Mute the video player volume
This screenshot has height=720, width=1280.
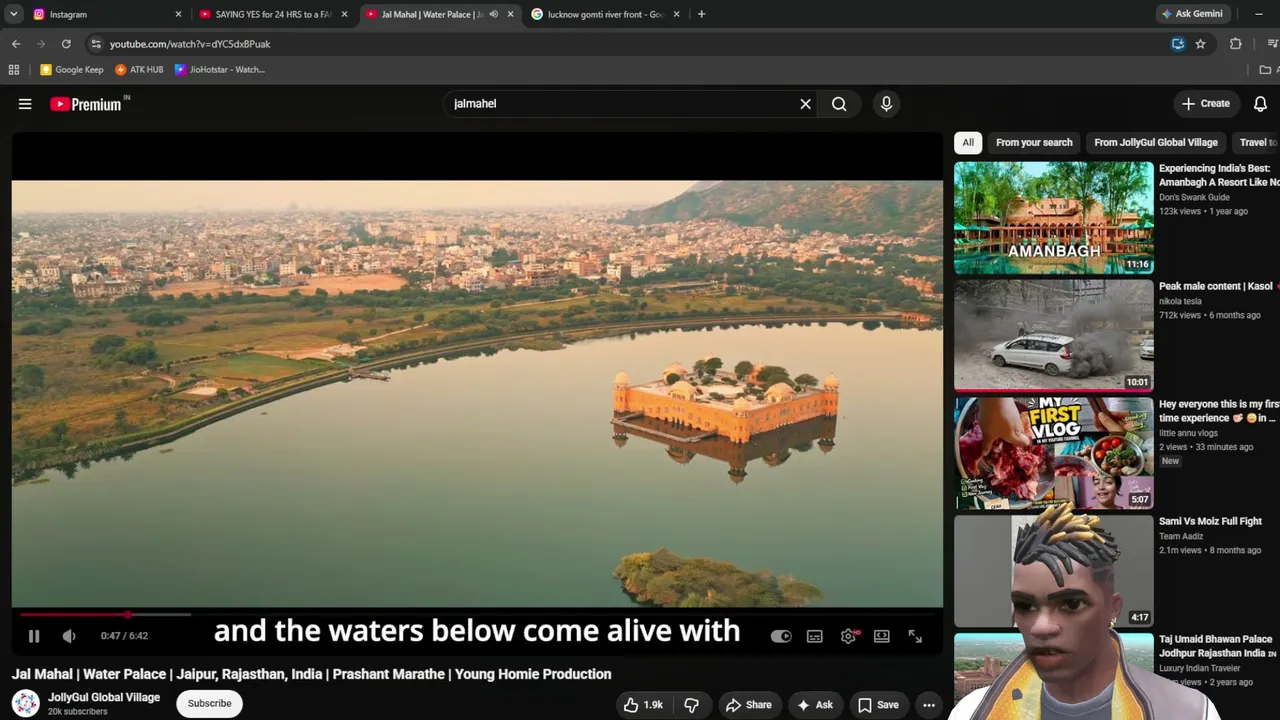pyautogui.click(x=69, y=636)
